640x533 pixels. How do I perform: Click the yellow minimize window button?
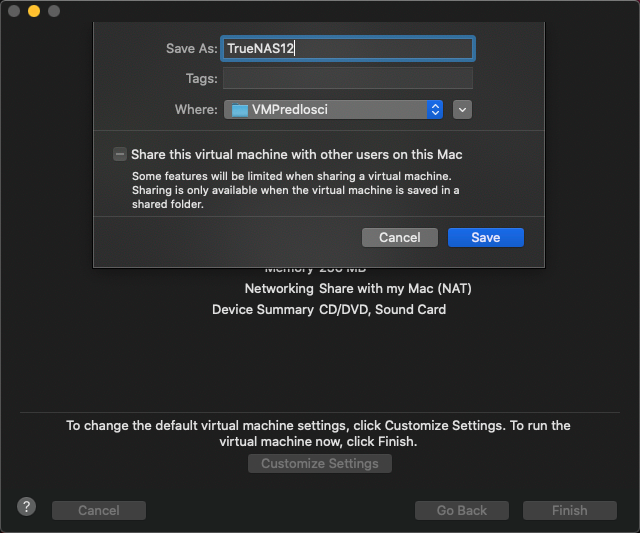tap(34, 11)
